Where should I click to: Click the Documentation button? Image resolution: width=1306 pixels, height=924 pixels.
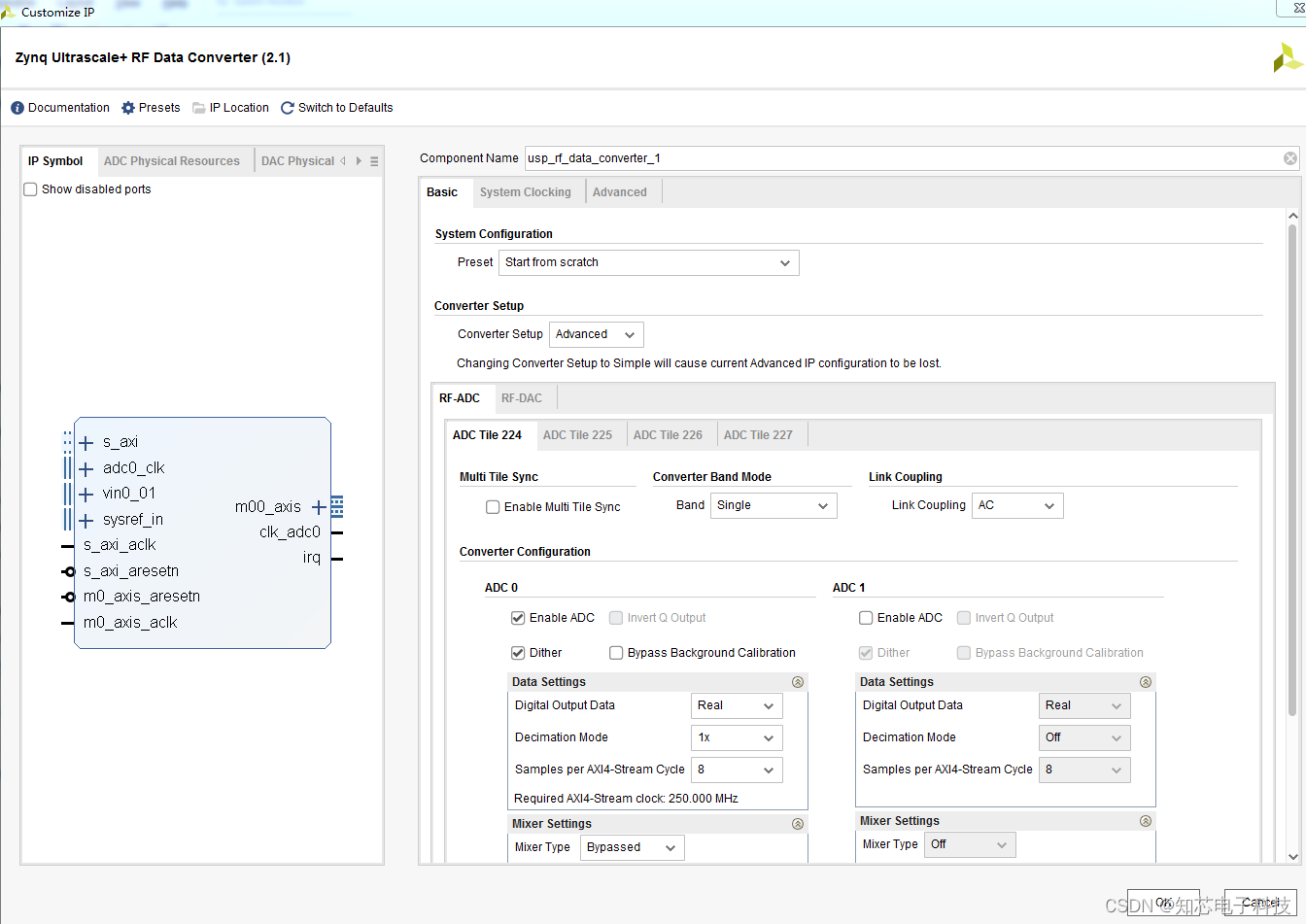click(60, 108)
